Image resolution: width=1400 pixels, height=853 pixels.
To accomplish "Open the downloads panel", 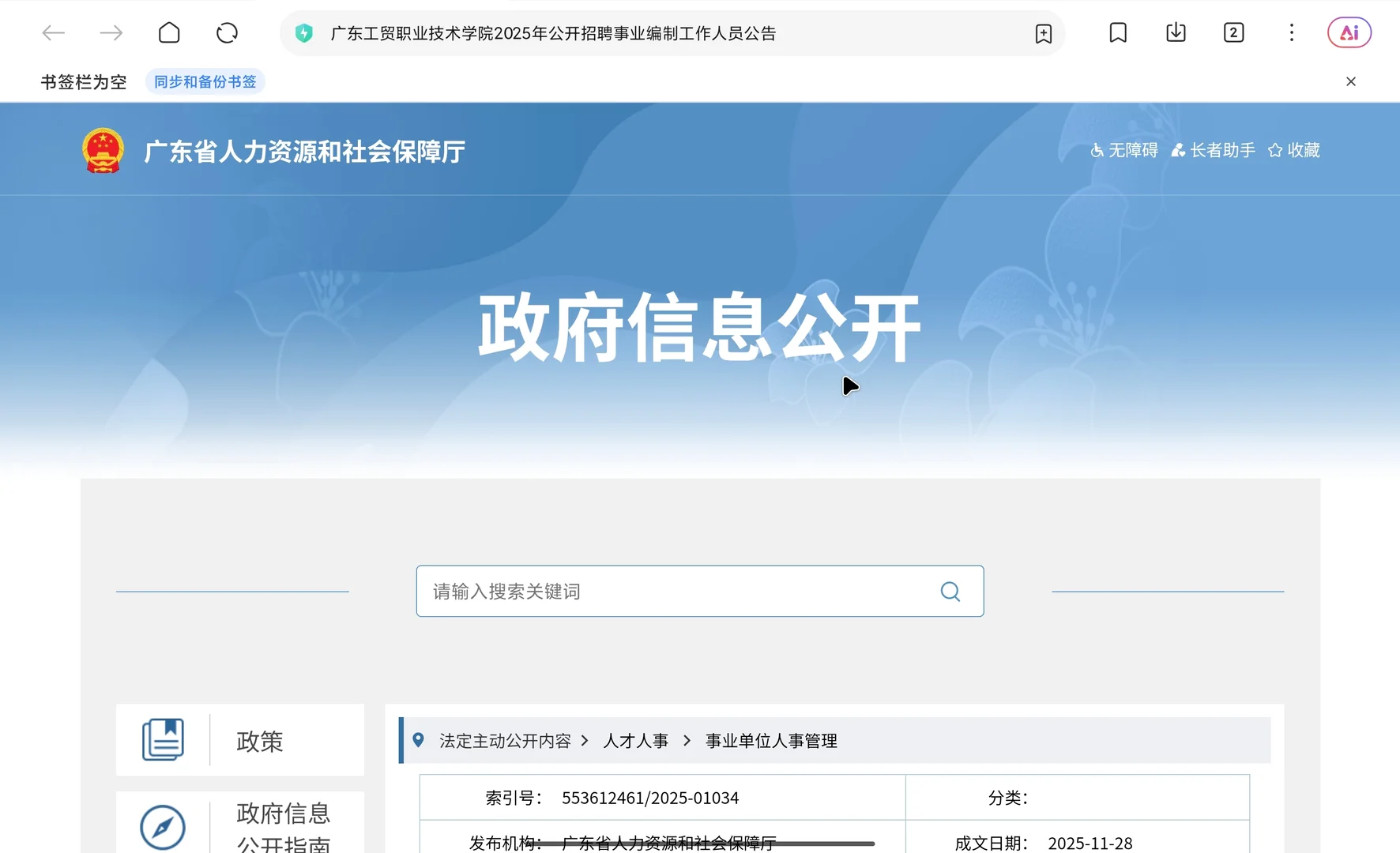I will [1175, 32].
